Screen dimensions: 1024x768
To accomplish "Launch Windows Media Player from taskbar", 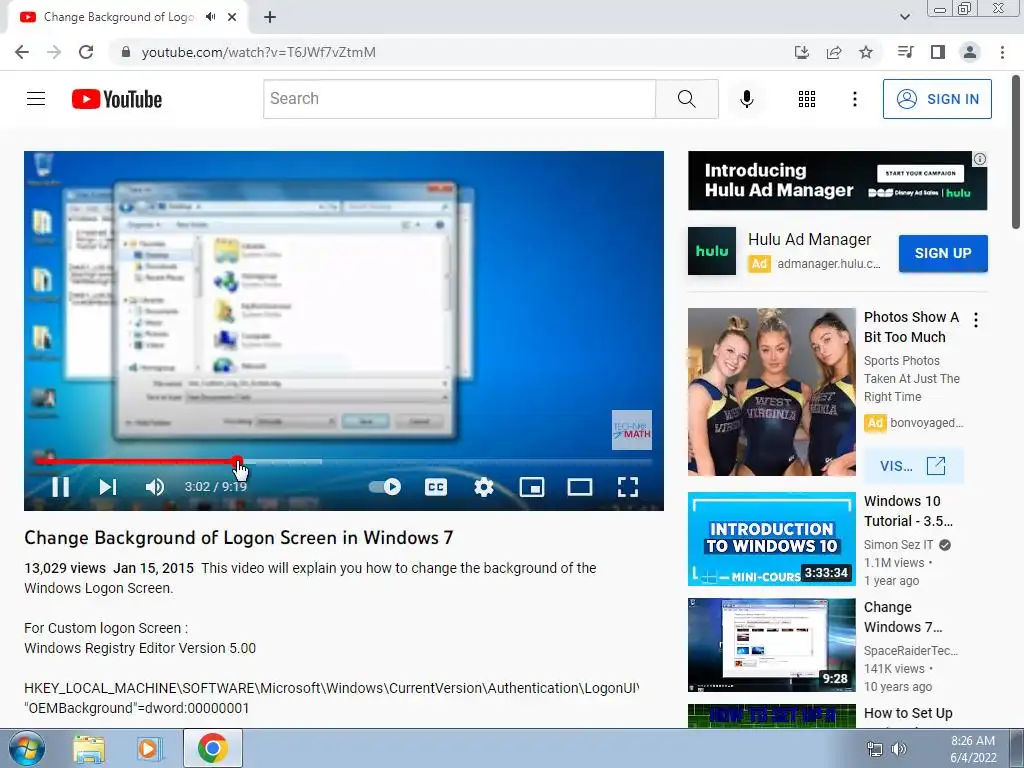I will click(149, 749).
